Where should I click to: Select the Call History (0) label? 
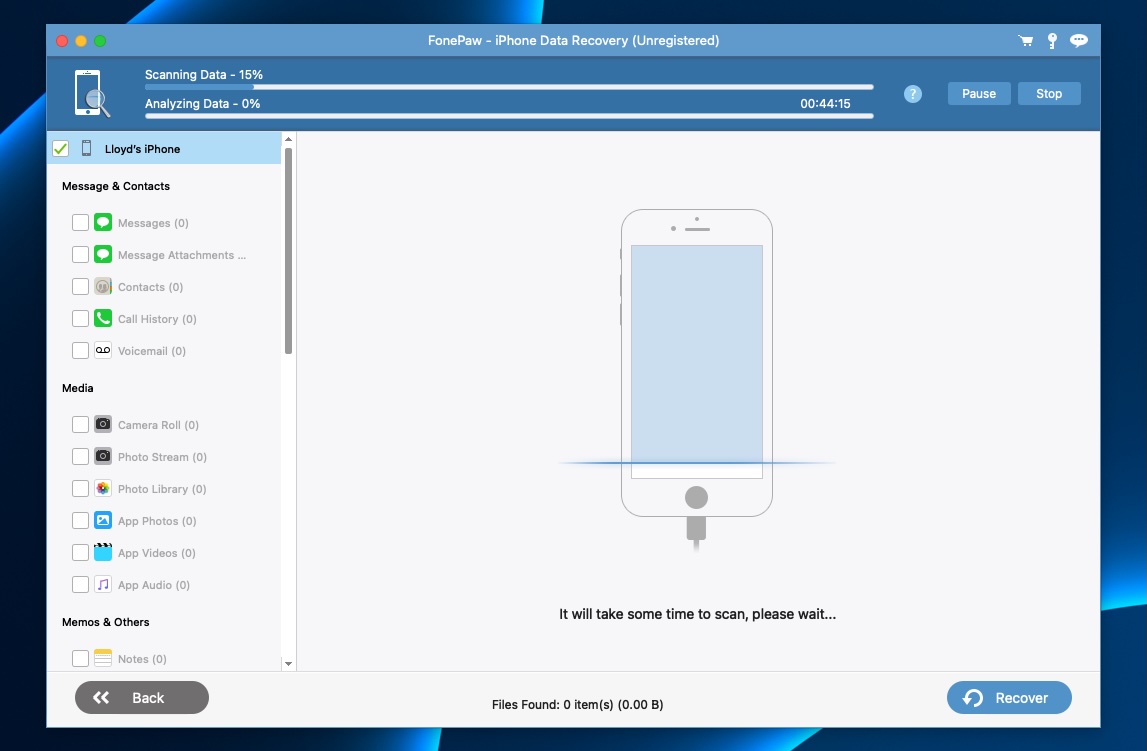coord(157,319)
